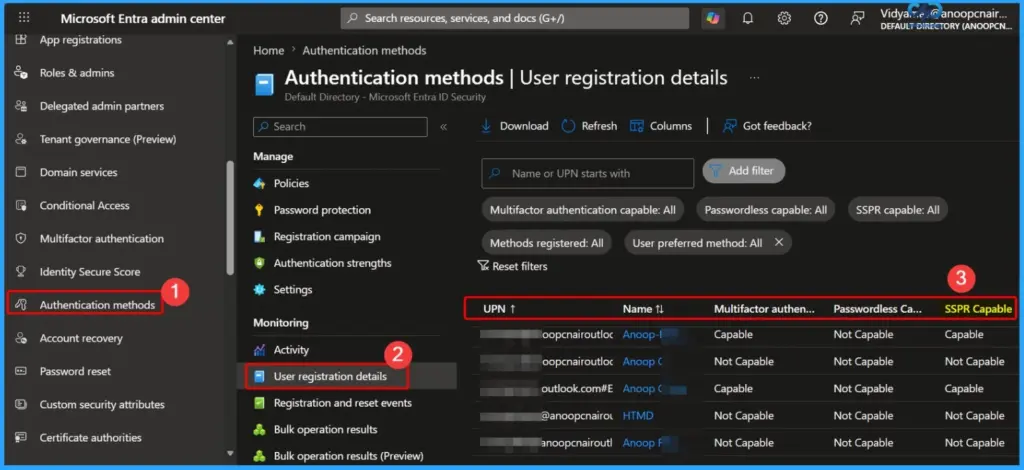Click the Password reset icon
This screenshot has width=1024, height=470.
(x=21, y=371)
